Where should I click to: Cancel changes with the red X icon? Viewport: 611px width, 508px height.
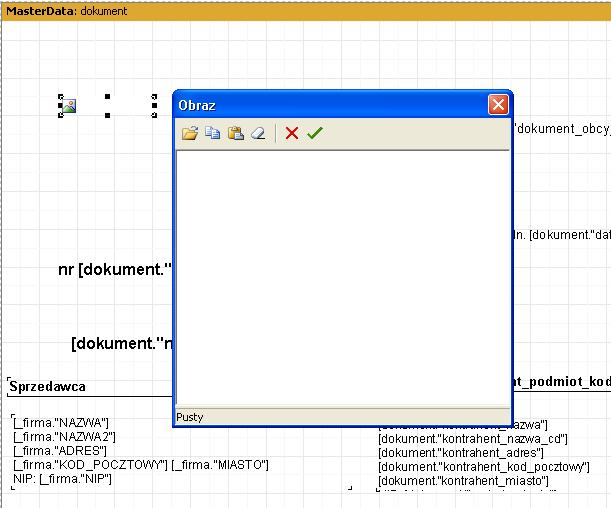coord(292,133)
